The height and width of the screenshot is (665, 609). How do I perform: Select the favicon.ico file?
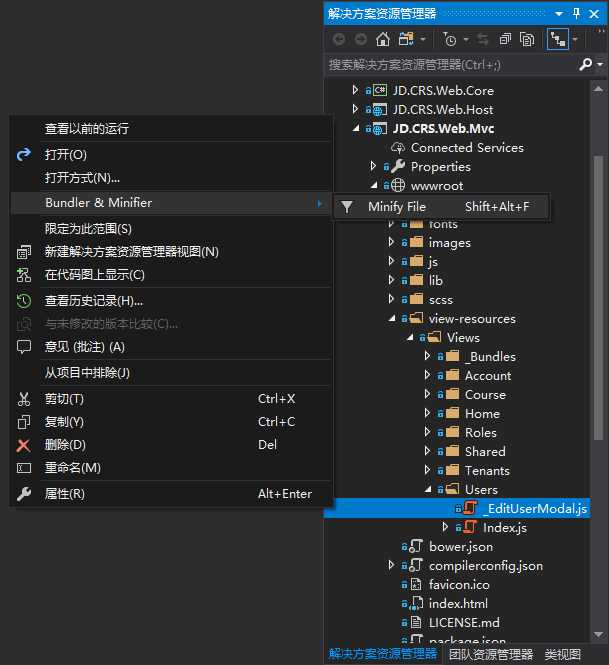(x=459, y=585)
